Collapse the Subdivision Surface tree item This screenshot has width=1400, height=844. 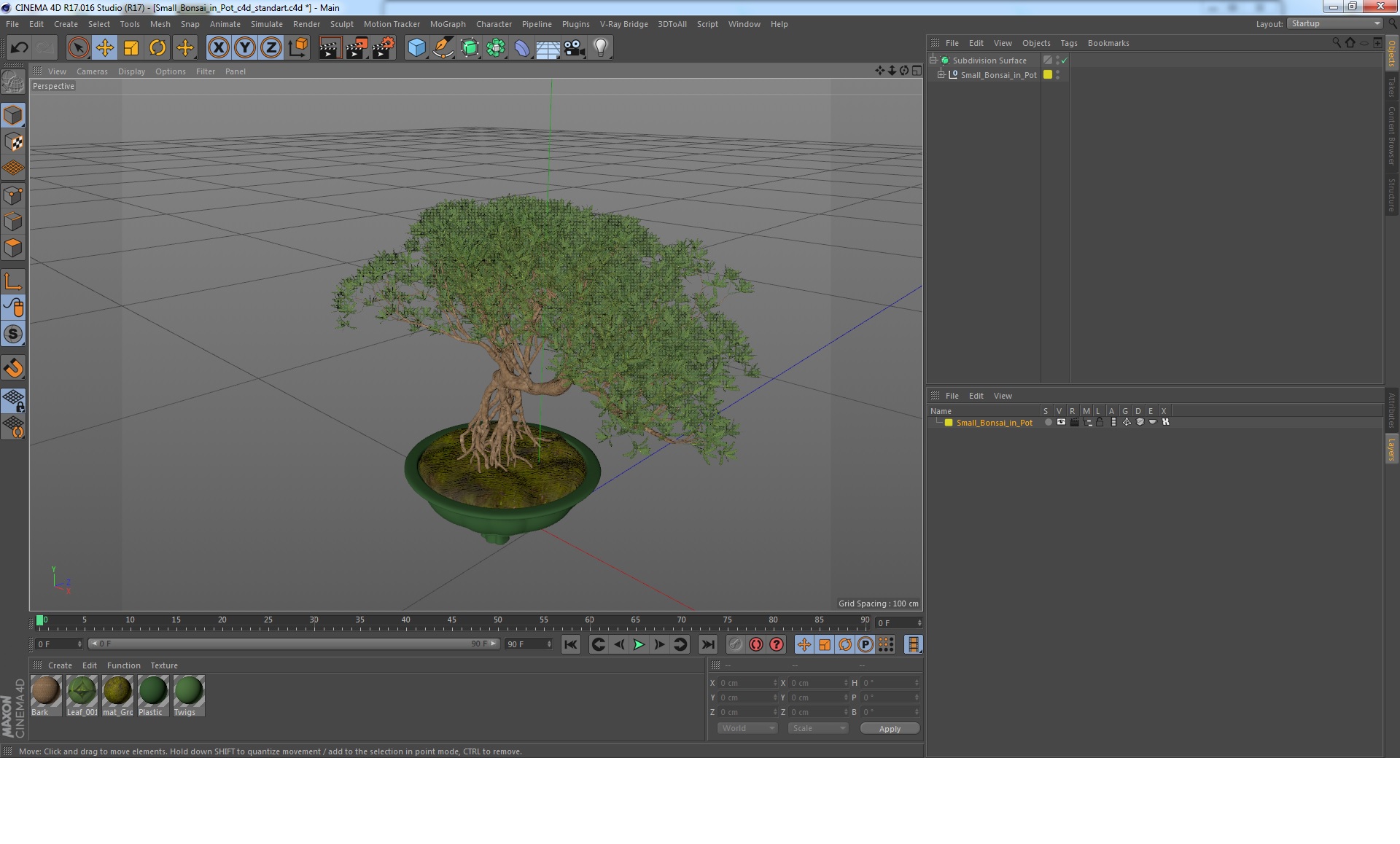(x=933, y=60)
